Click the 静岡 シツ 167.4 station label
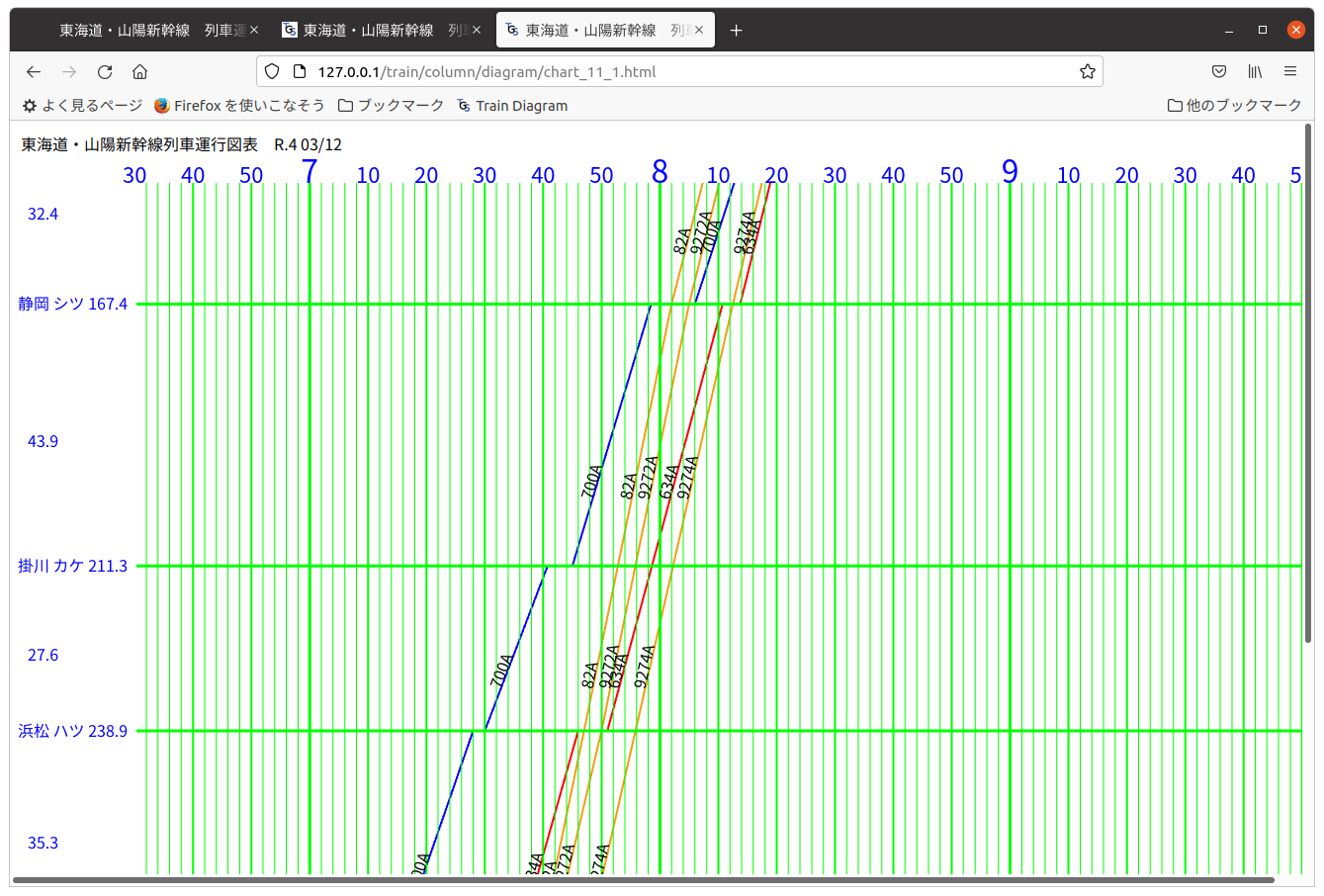 click(x=73, y=305)
